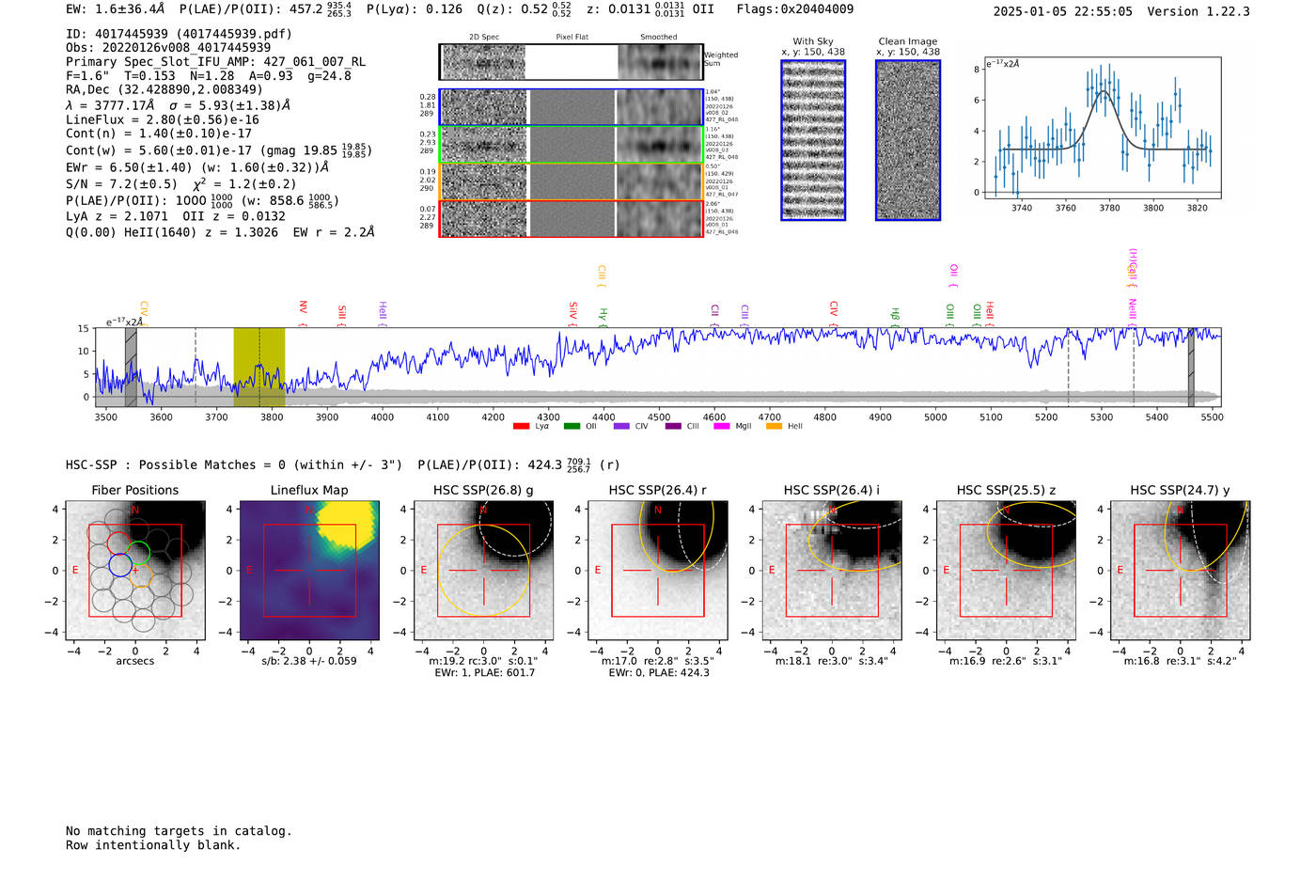Click the 'Row intentionally blank.' message
This screenshot has height=896, width=1316.
click(x=153, y=845)
